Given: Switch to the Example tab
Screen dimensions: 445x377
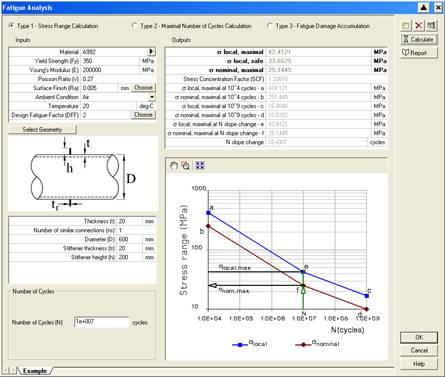Looking at the screenshot, I should pyautogui.click(x=35, y=371).
